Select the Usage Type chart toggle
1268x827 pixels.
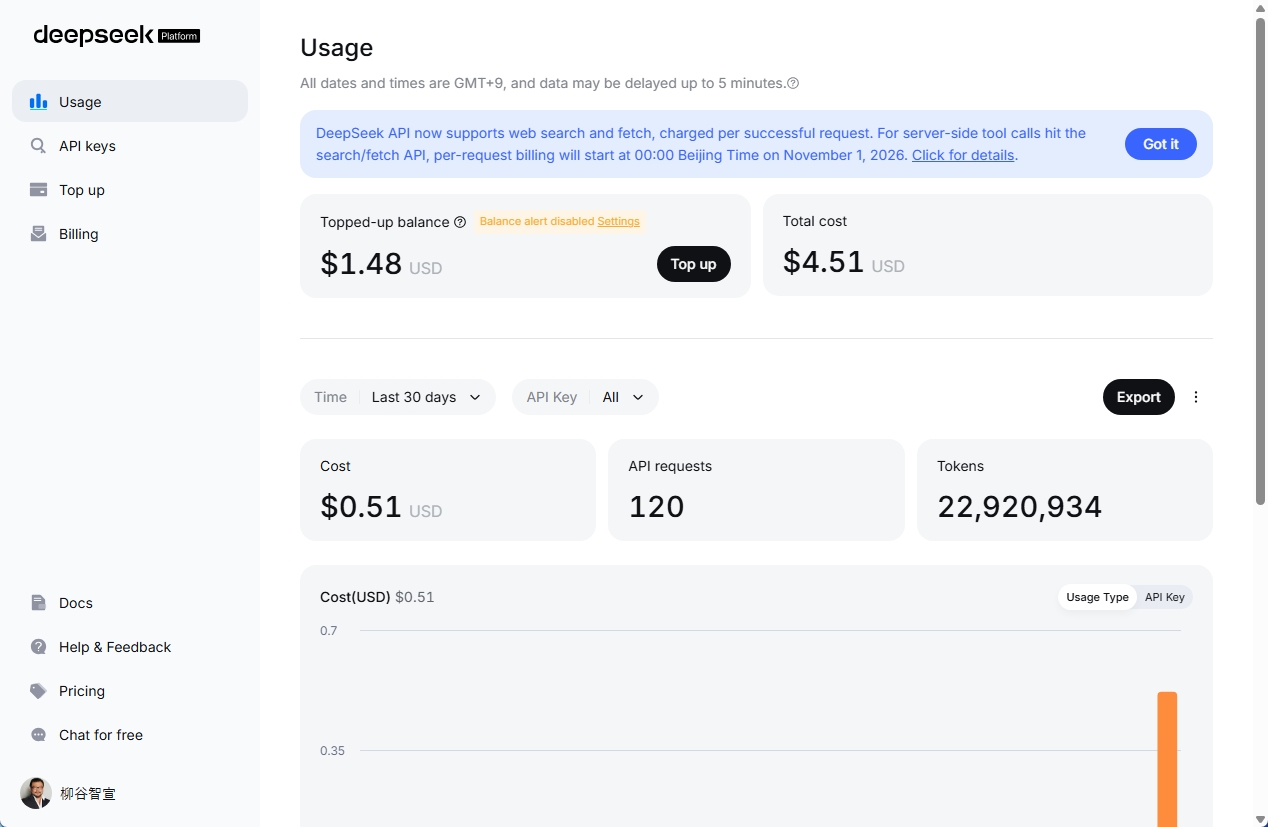point(1097,597)
